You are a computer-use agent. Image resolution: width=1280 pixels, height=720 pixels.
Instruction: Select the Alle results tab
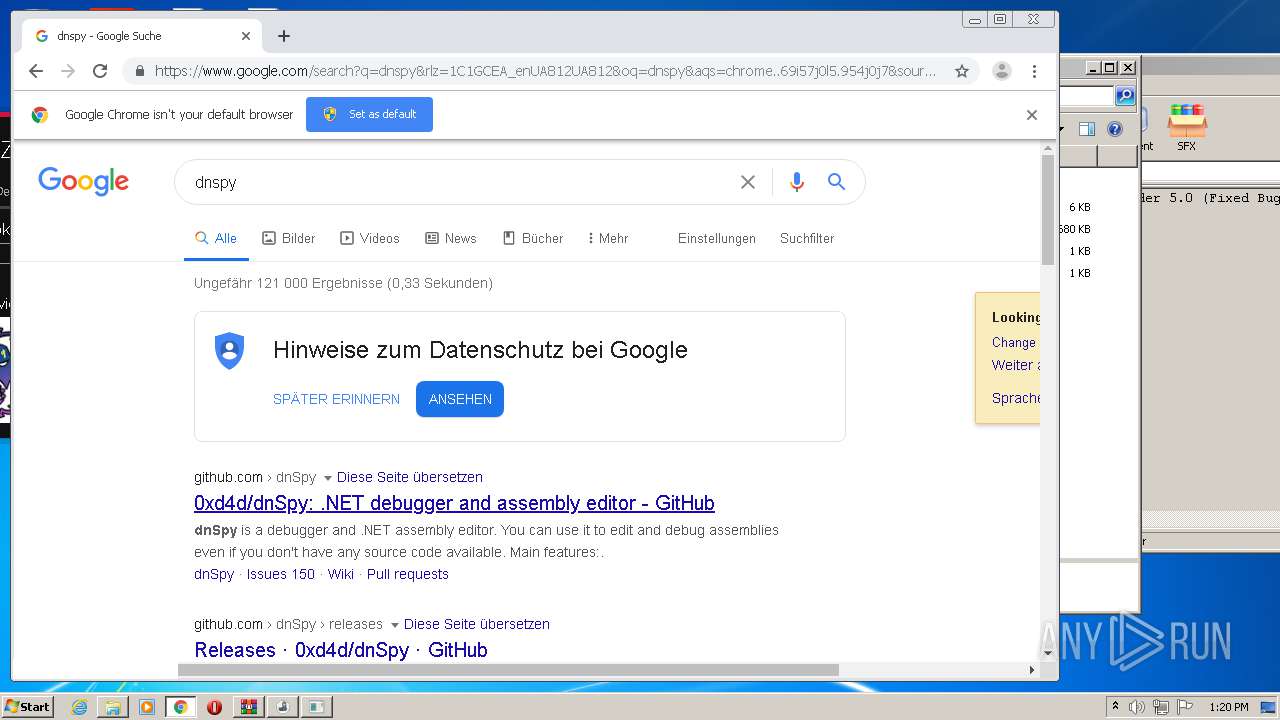[x=216, y=238]
